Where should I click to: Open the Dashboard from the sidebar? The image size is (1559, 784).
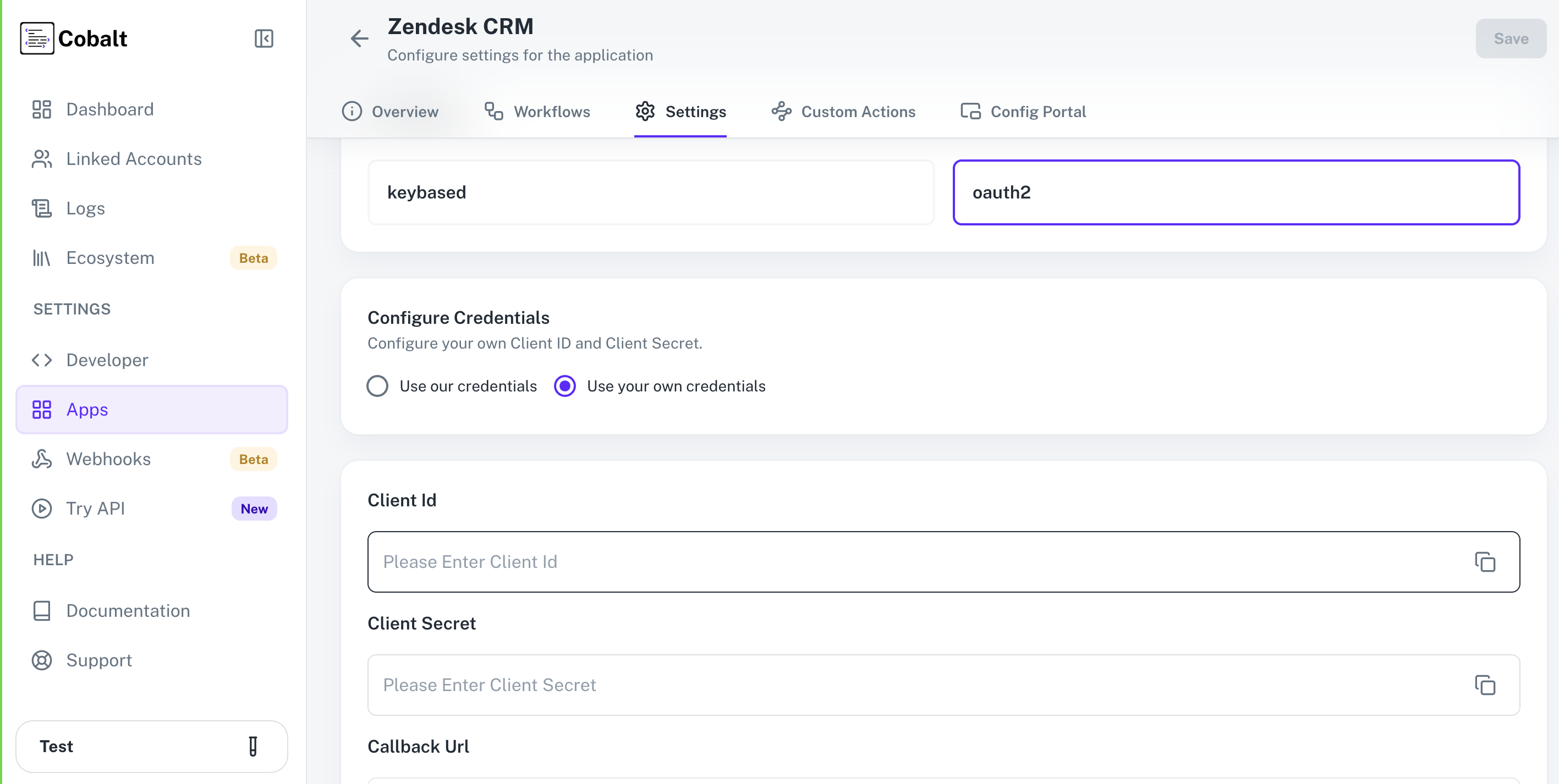(109, 109)
